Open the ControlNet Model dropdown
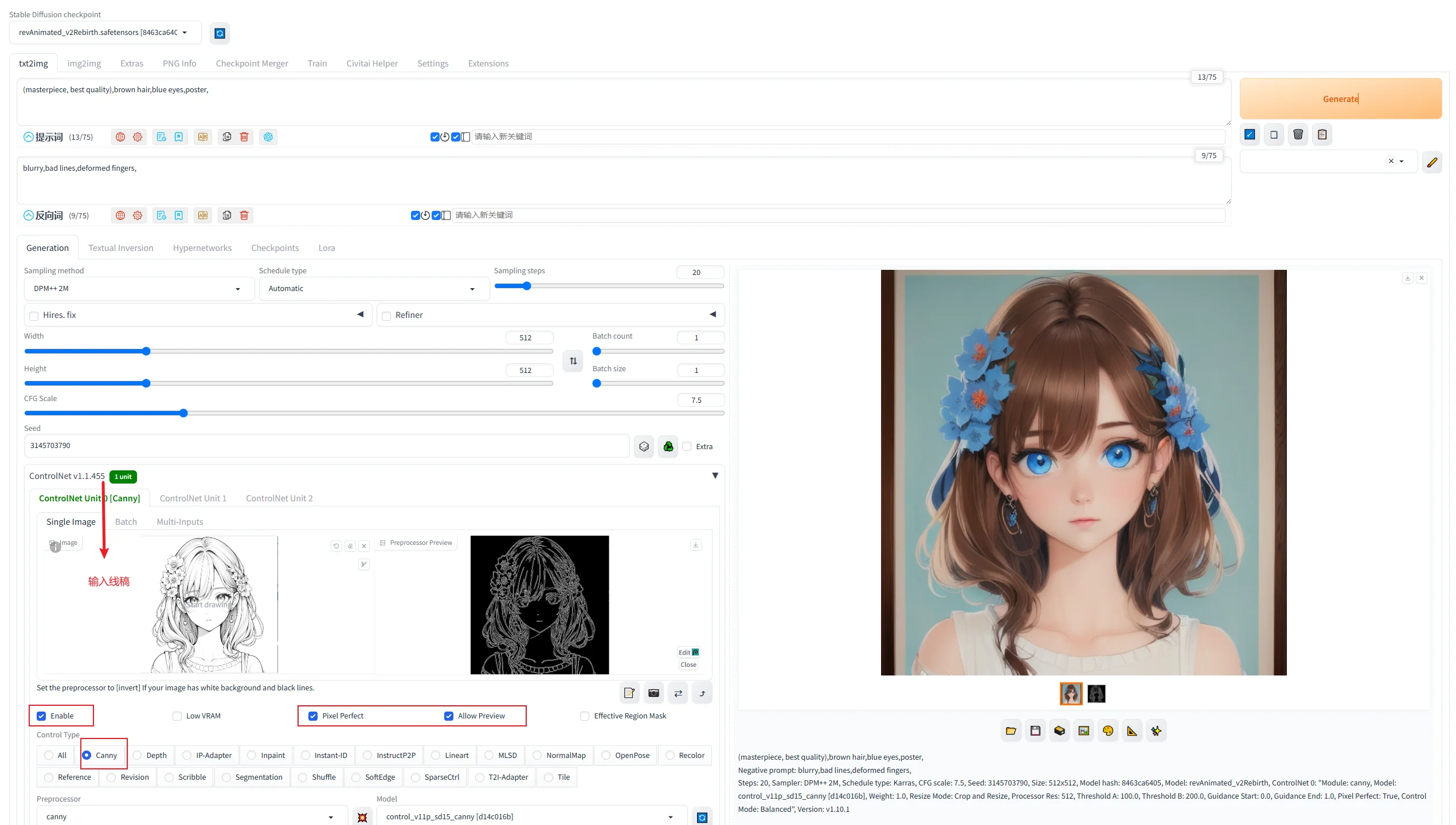 (x=532, y=817)
